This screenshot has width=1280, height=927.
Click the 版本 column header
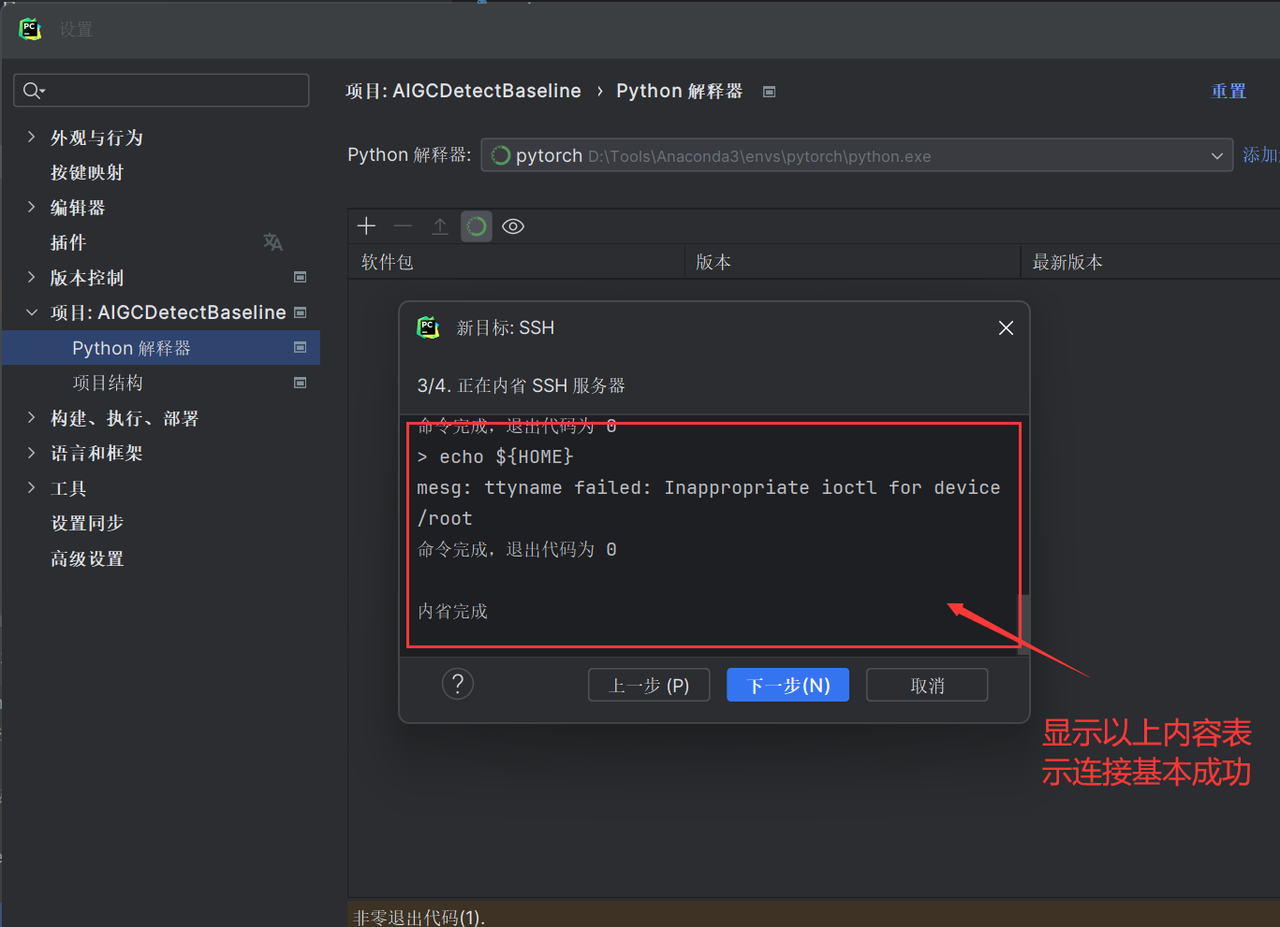tap(852, 262)
